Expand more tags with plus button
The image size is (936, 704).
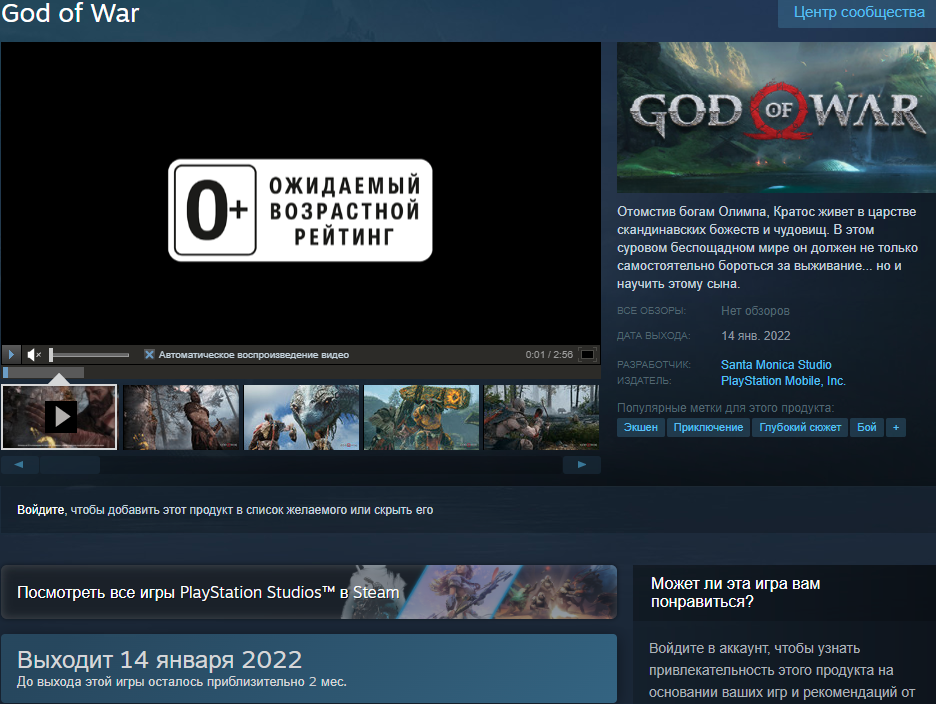coord(895,427)
